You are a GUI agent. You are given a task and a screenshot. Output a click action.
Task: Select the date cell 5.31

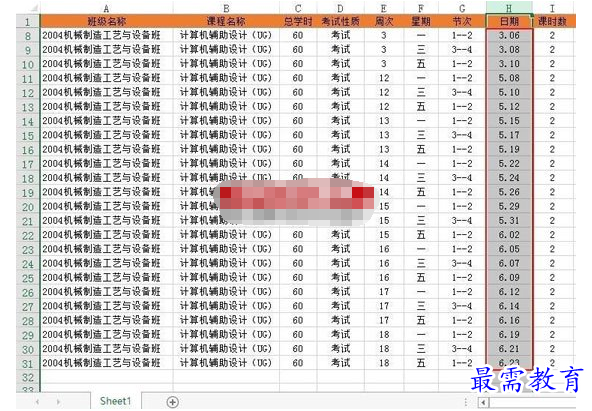point(509,221)
